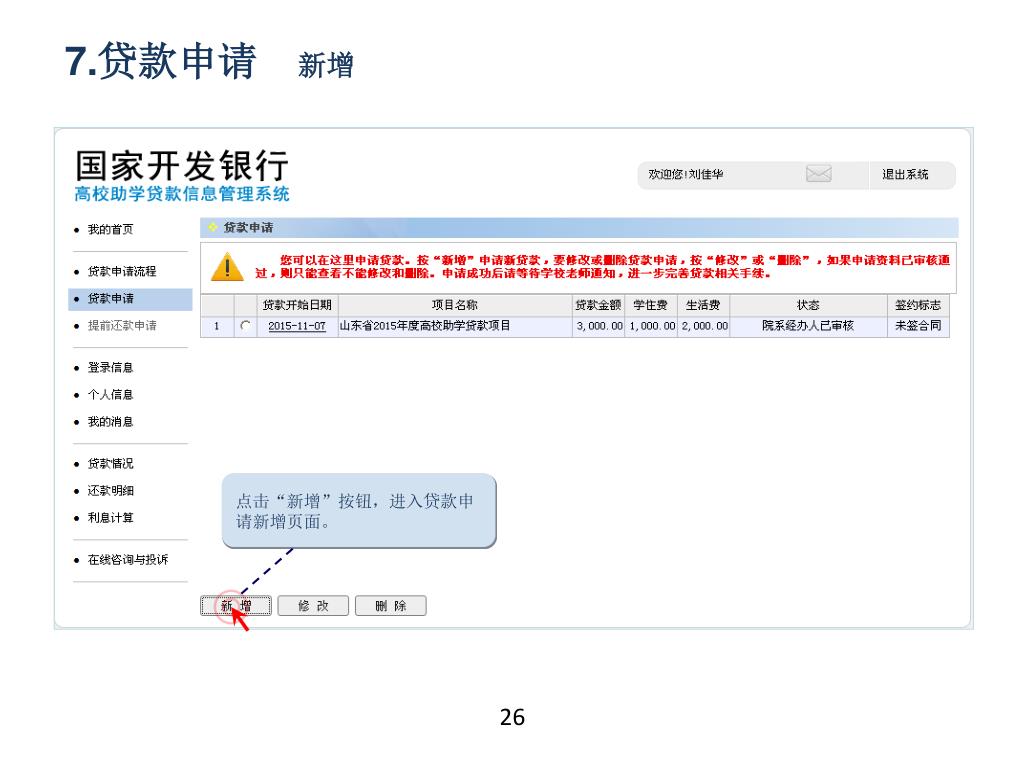The width and height of the screenshot is (1024, 768).
Task: Click the 院系经办人已审核 status cell
Action: tap(808, 326)
